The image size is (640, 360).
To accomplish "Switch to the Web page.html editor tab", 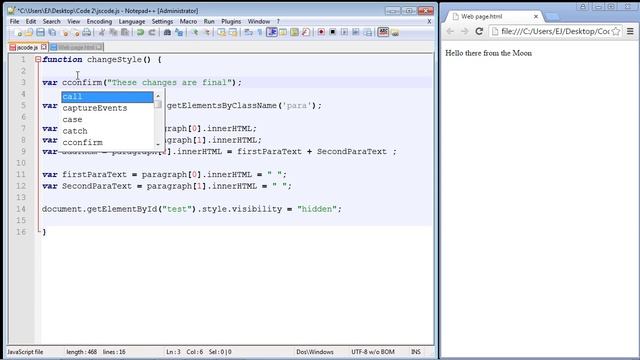I will [76, 47].
